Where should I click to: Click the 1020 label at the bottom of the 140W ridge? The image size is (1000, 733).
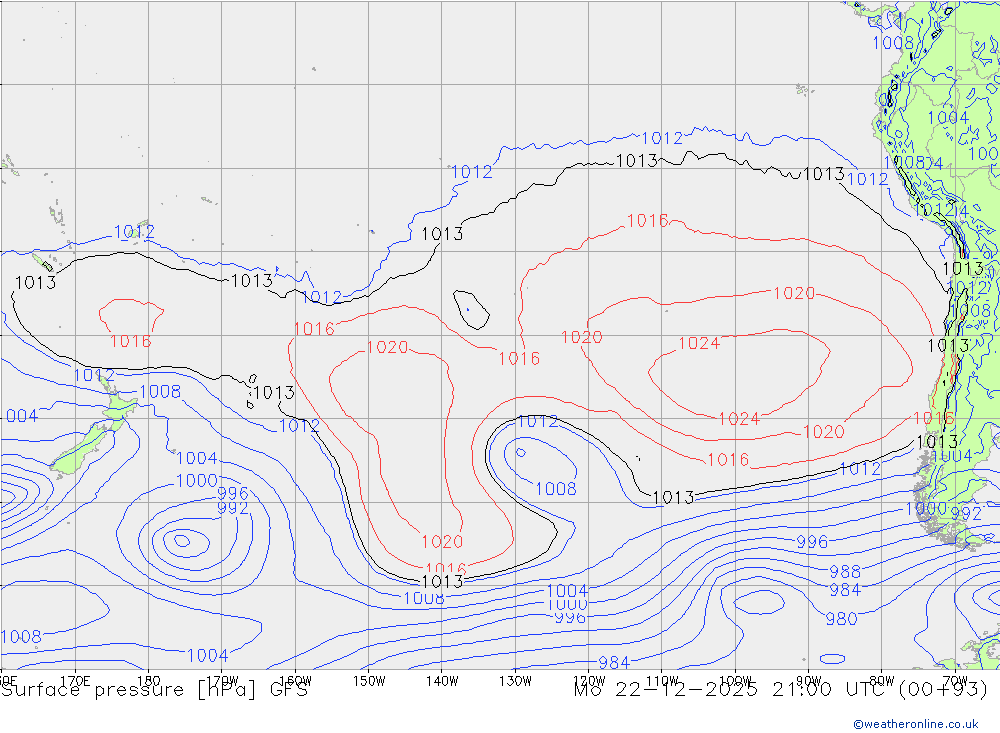442,542
